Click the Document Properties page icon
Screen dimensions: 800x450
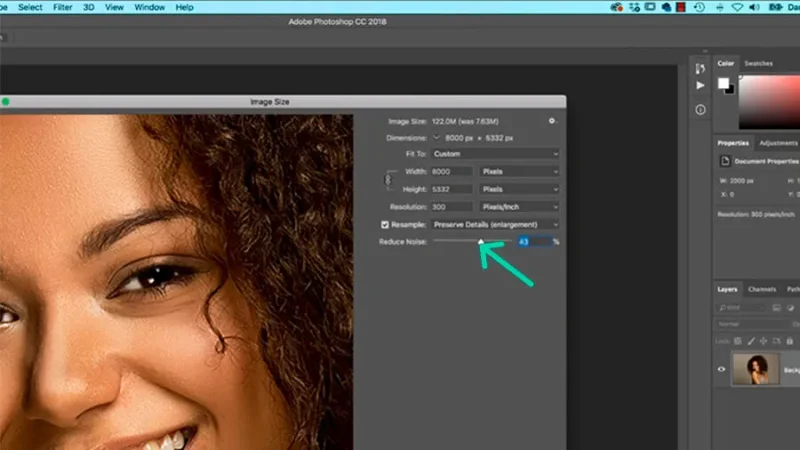[725, 161]
